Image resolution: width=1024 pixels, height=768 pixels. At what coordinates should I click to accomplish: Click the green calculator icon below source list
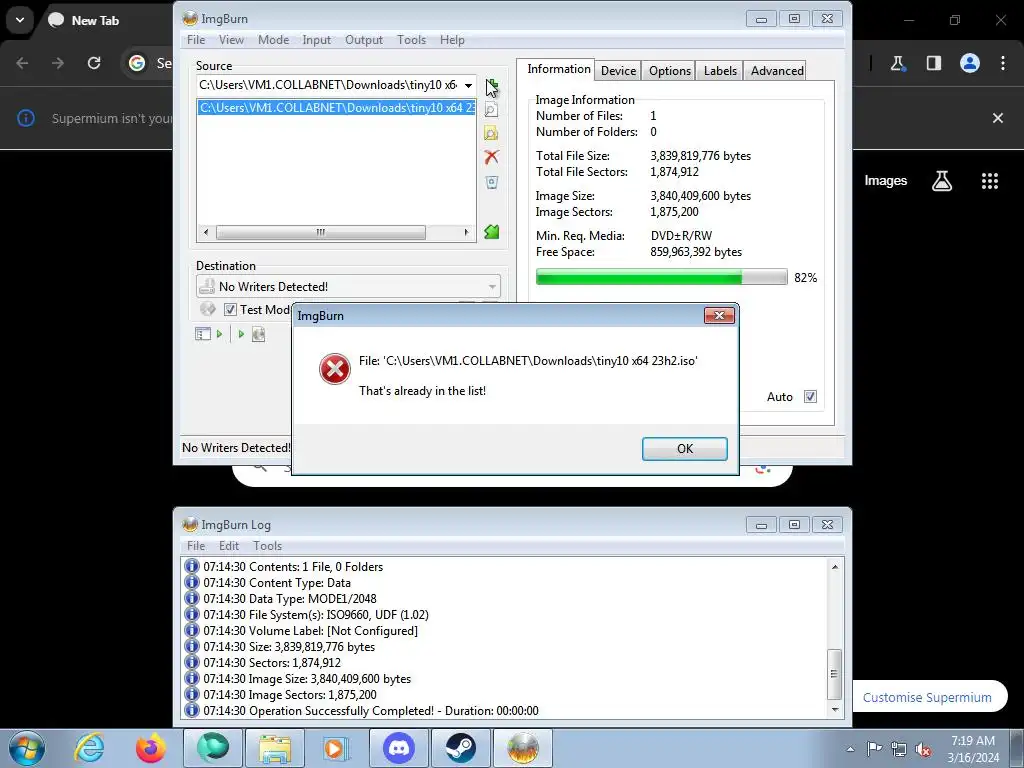click(492, 232)
